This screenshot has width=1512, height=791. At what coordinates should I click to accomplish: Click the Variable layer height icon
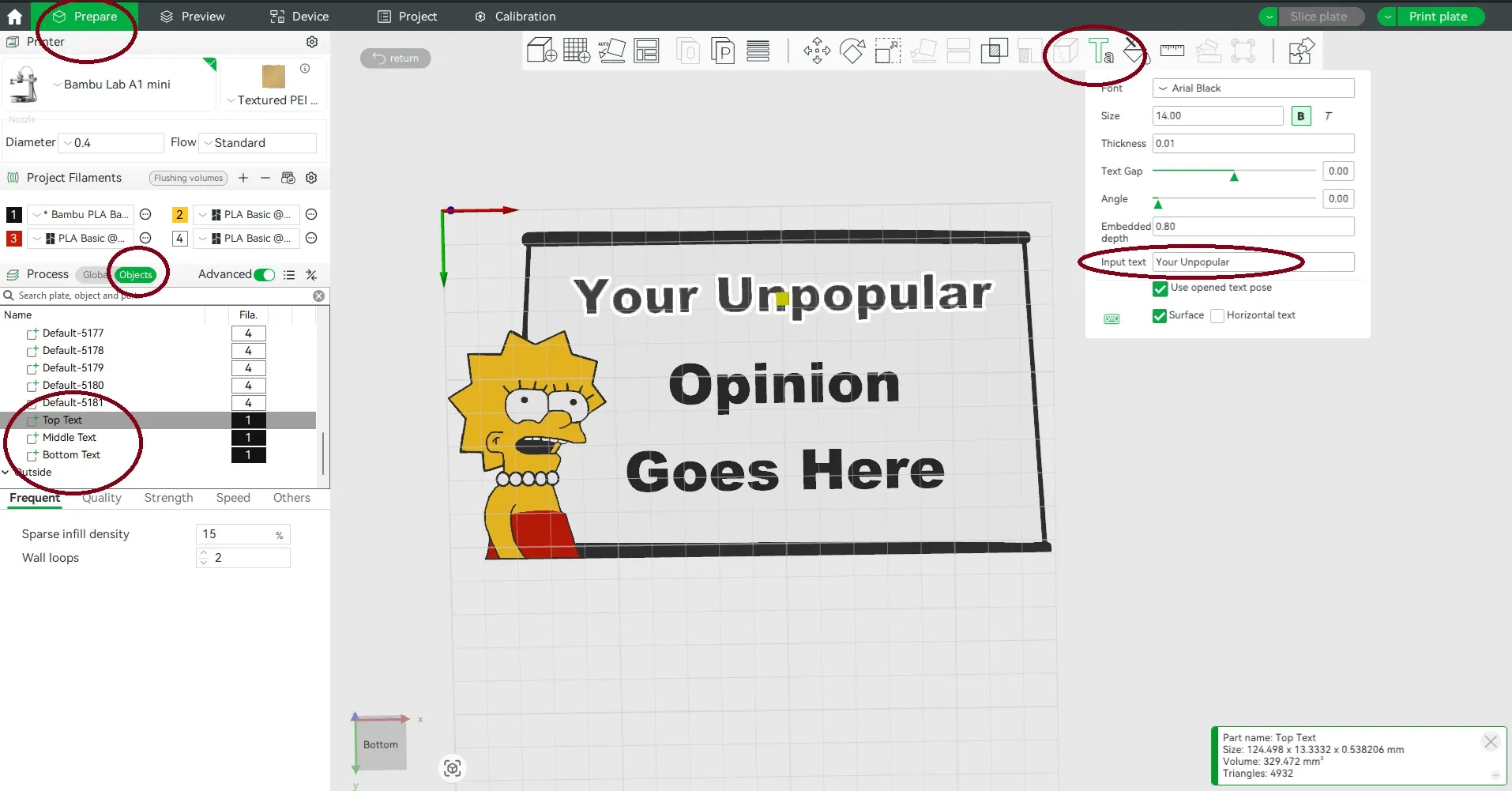[x=758, y=51]
